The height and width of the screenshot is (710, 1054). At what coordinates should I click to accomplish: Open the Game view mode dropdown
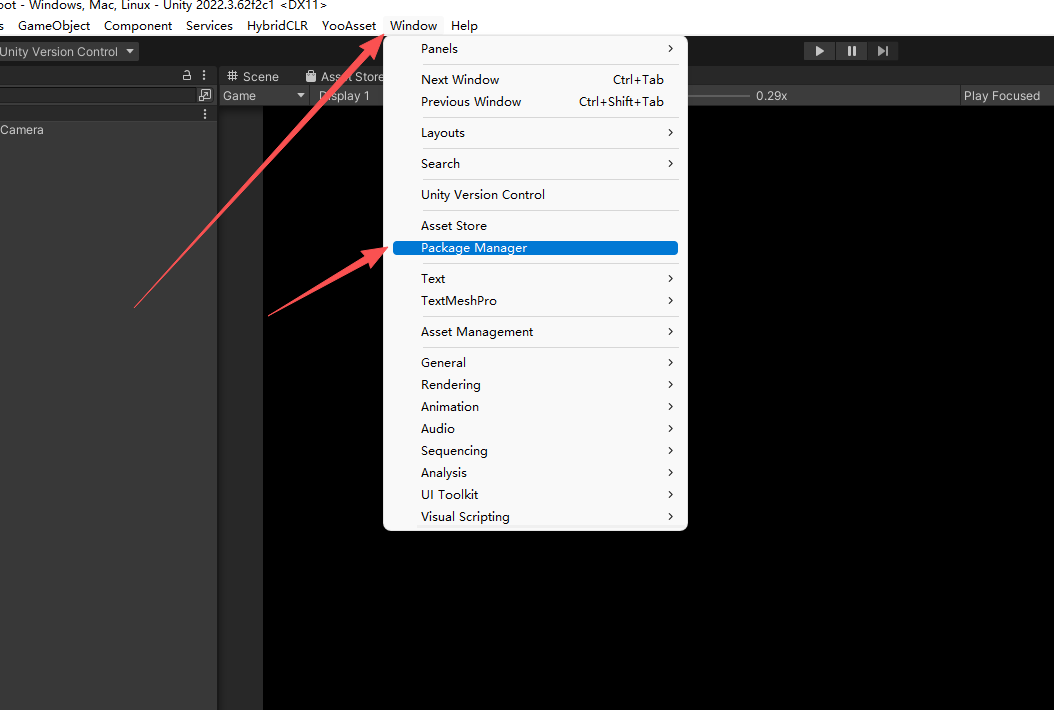click(264, 95)
